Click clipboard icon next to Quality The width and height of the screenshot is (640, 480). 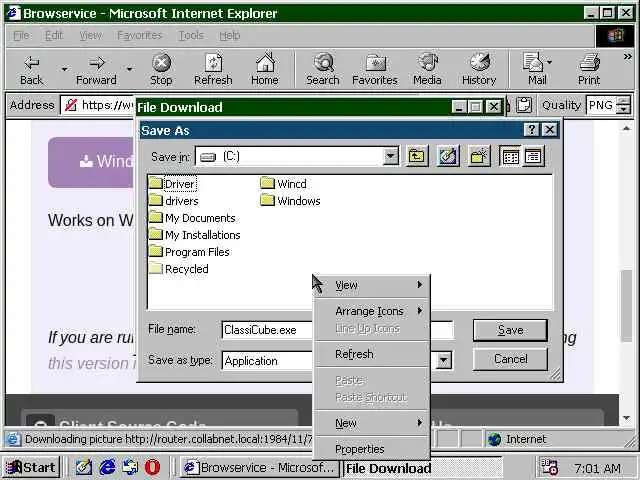524,105
